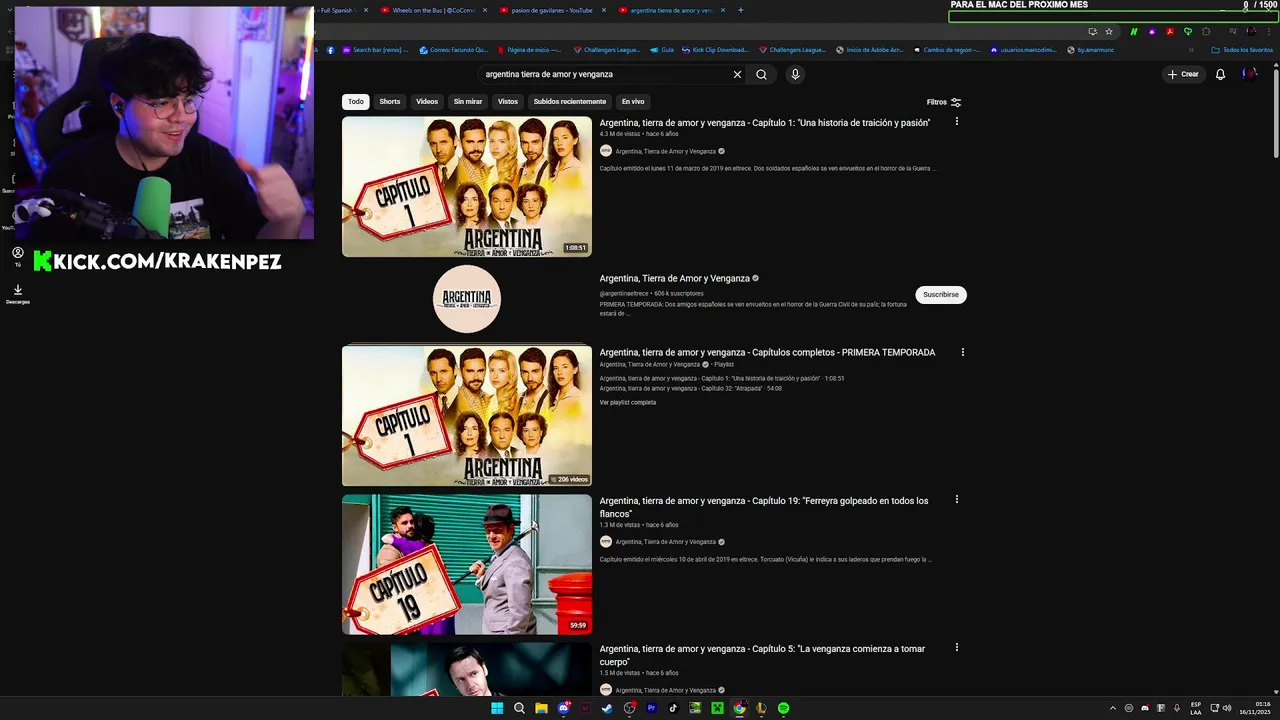Image resolution: width=1280 pixels, height=720 pixels.
Task: Click the YouTube search input field
Action: pyautogui.click(x=605, y=74)
